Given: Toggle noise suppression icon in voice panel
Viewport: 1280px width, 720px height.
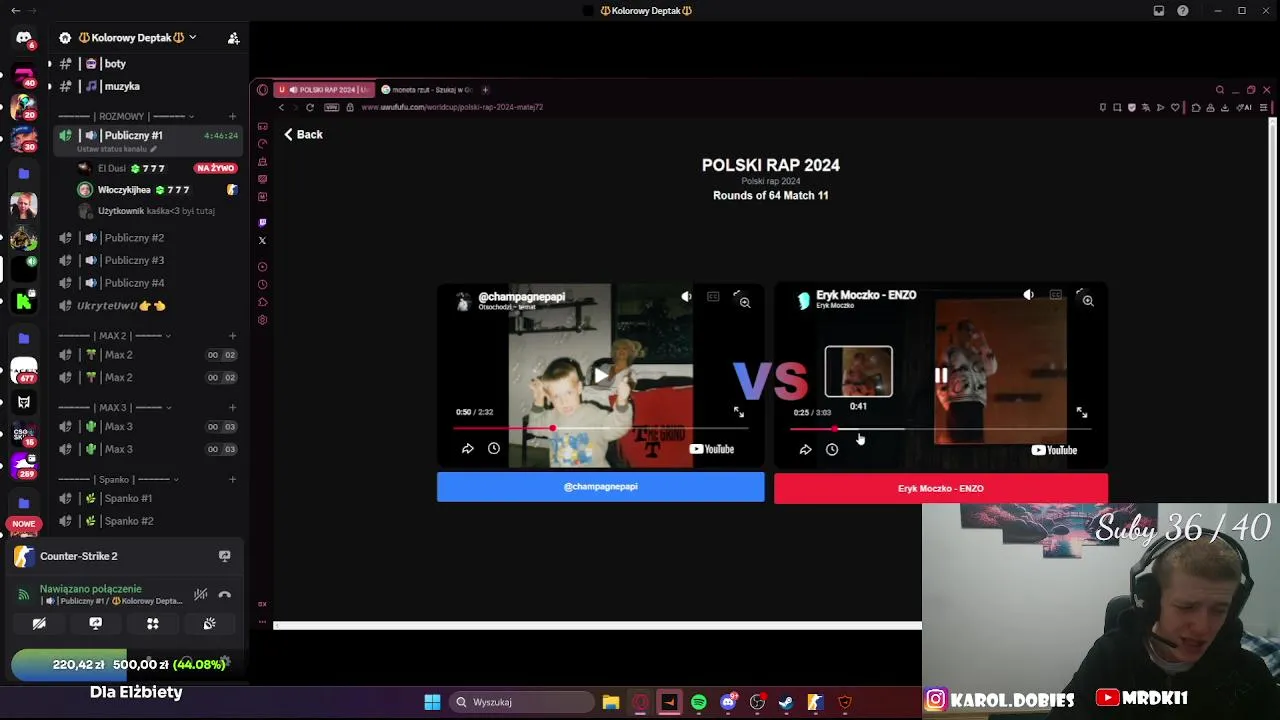Looking at the screenshot, I should pyautogui.click(x=201, y=595).
